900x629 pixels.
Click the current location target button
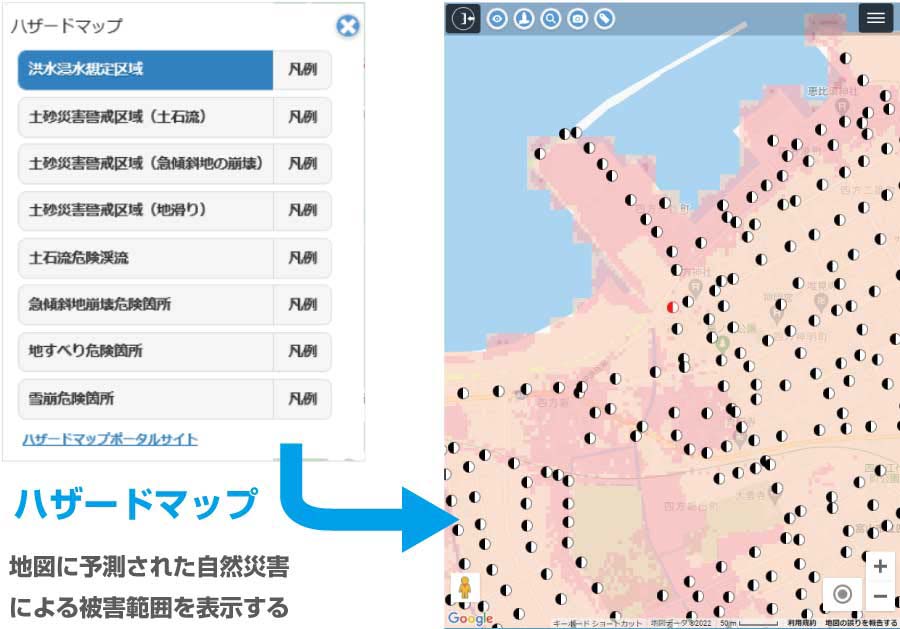coord(842,594)
